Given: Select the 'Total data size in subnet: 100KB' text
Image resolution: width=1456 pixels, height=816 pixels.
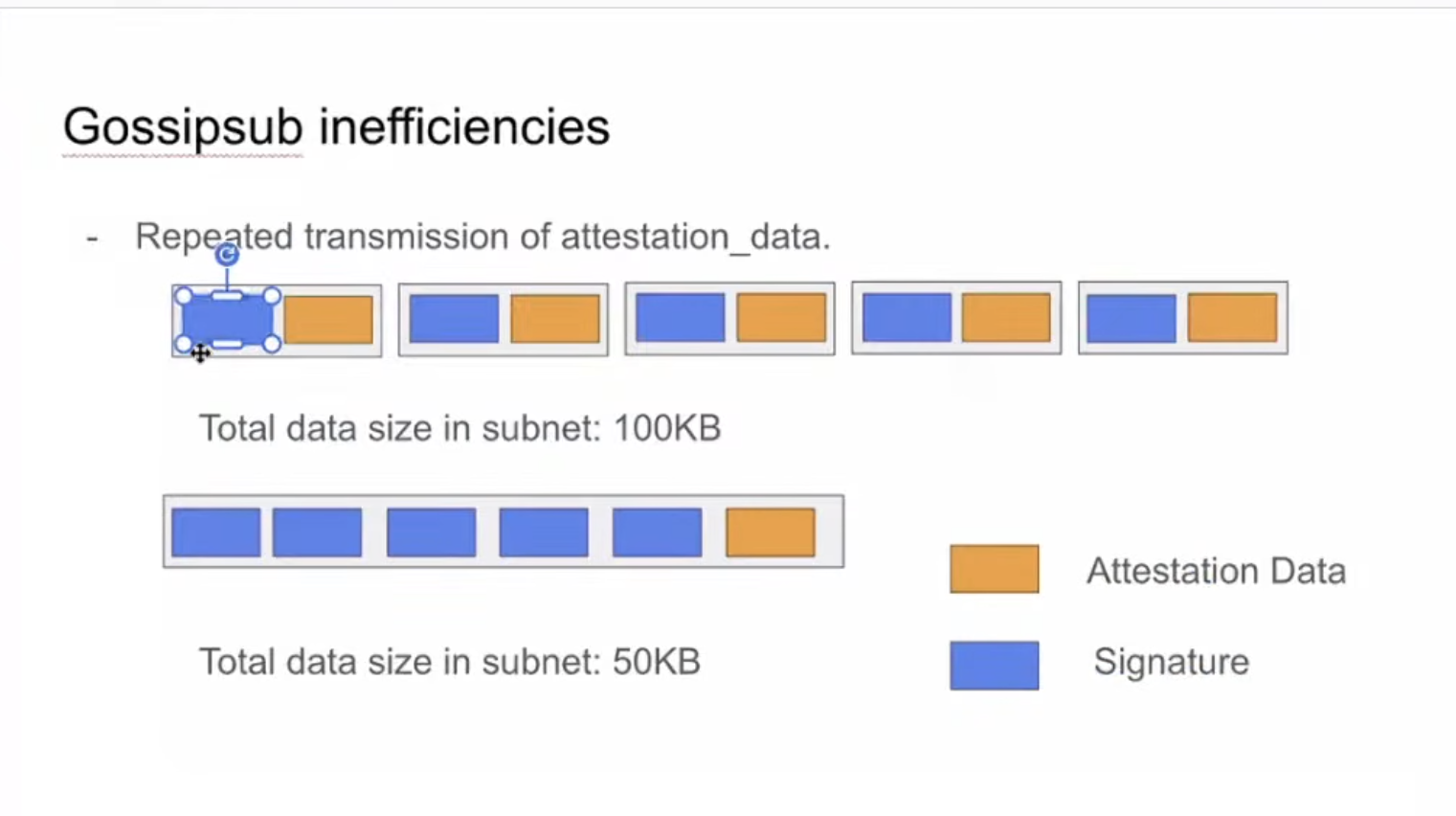Looking at the screenshot, I should click(459, 428).
